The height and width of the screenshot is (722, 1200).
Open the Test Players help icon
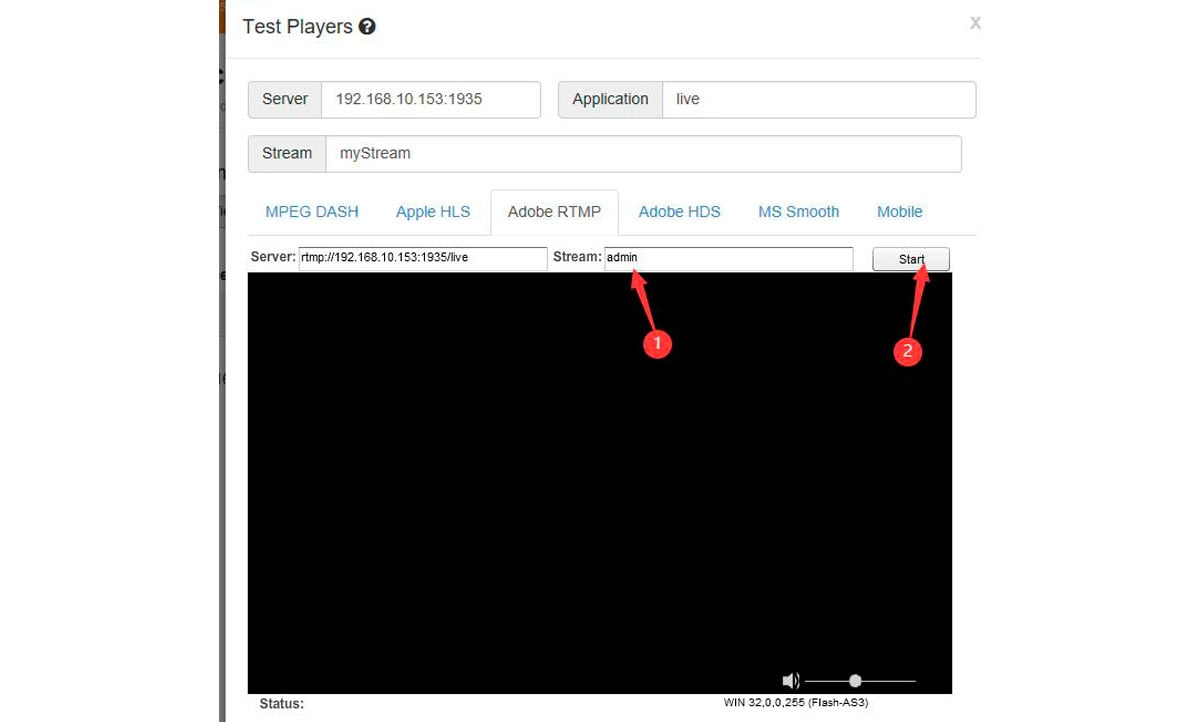point(367,27)
